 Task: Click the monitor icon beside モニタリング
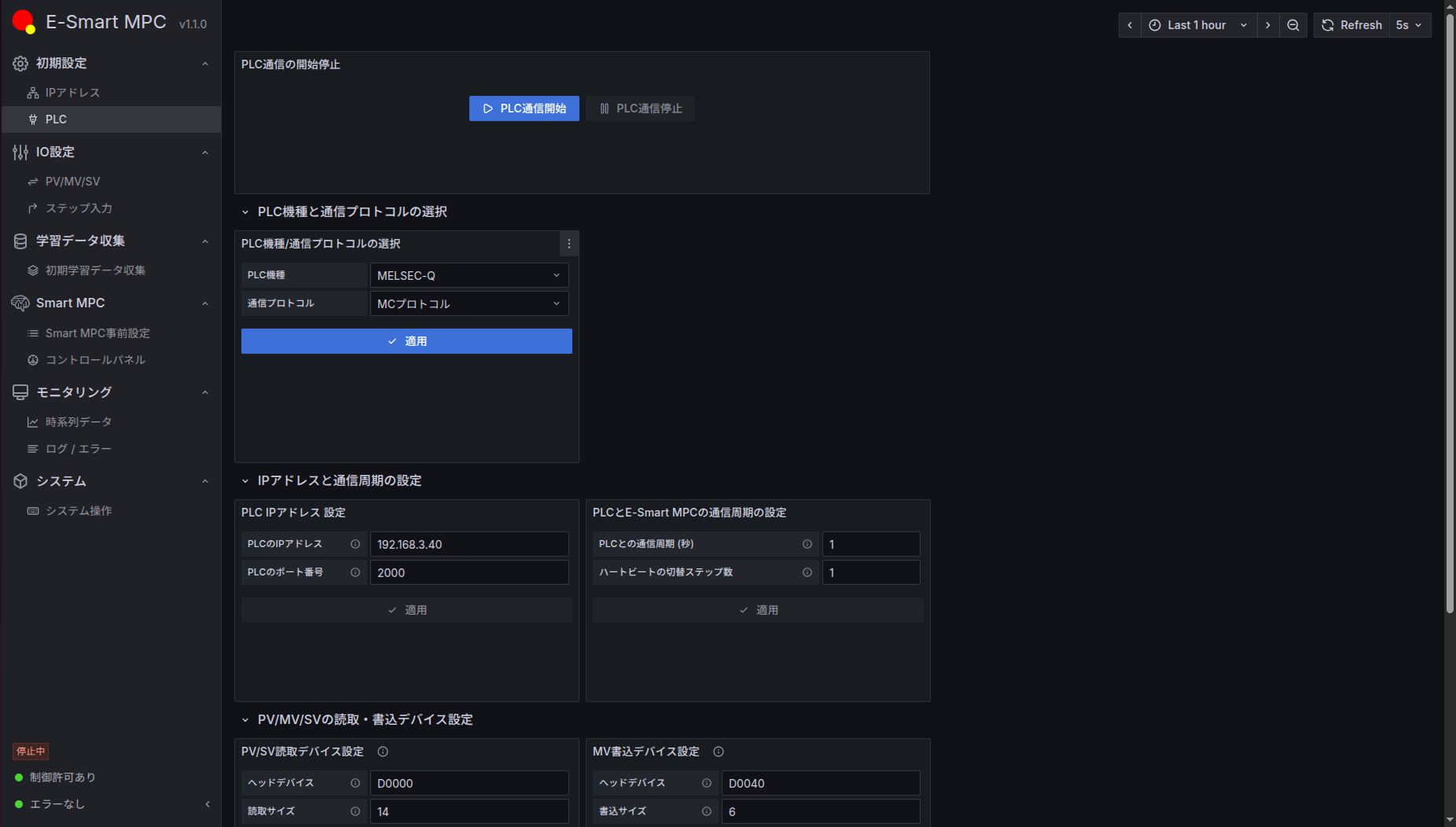click(x=20, y=392)
